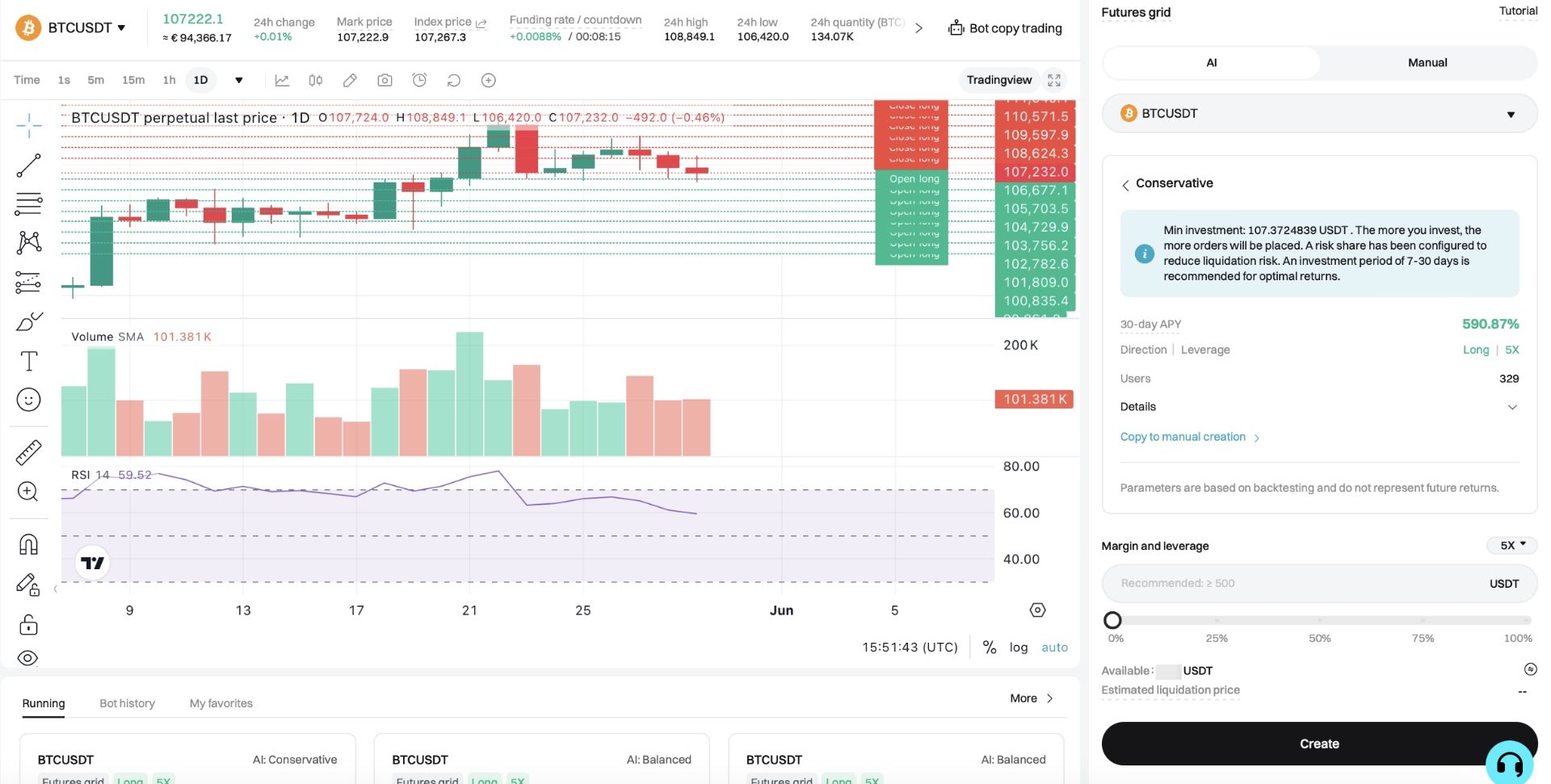
Task: Open the more timeframes dropdown arrow
Action: tap(239, 80)
